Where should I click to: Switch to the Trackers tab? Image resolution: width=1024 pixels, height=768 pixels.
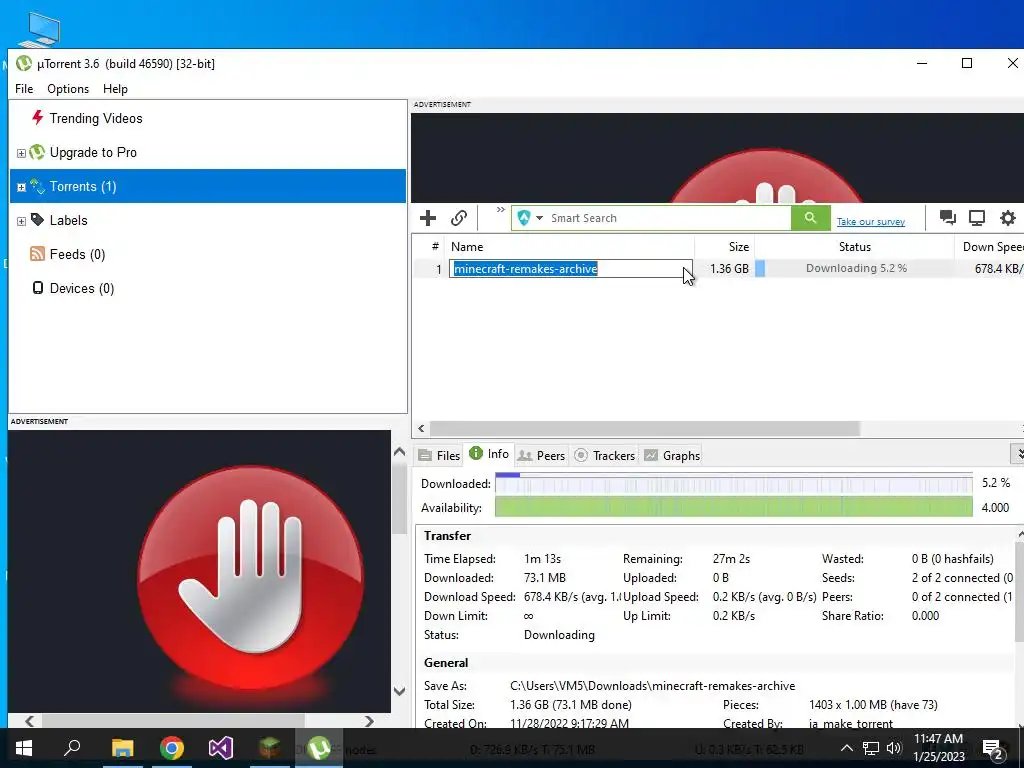(605, 456)
